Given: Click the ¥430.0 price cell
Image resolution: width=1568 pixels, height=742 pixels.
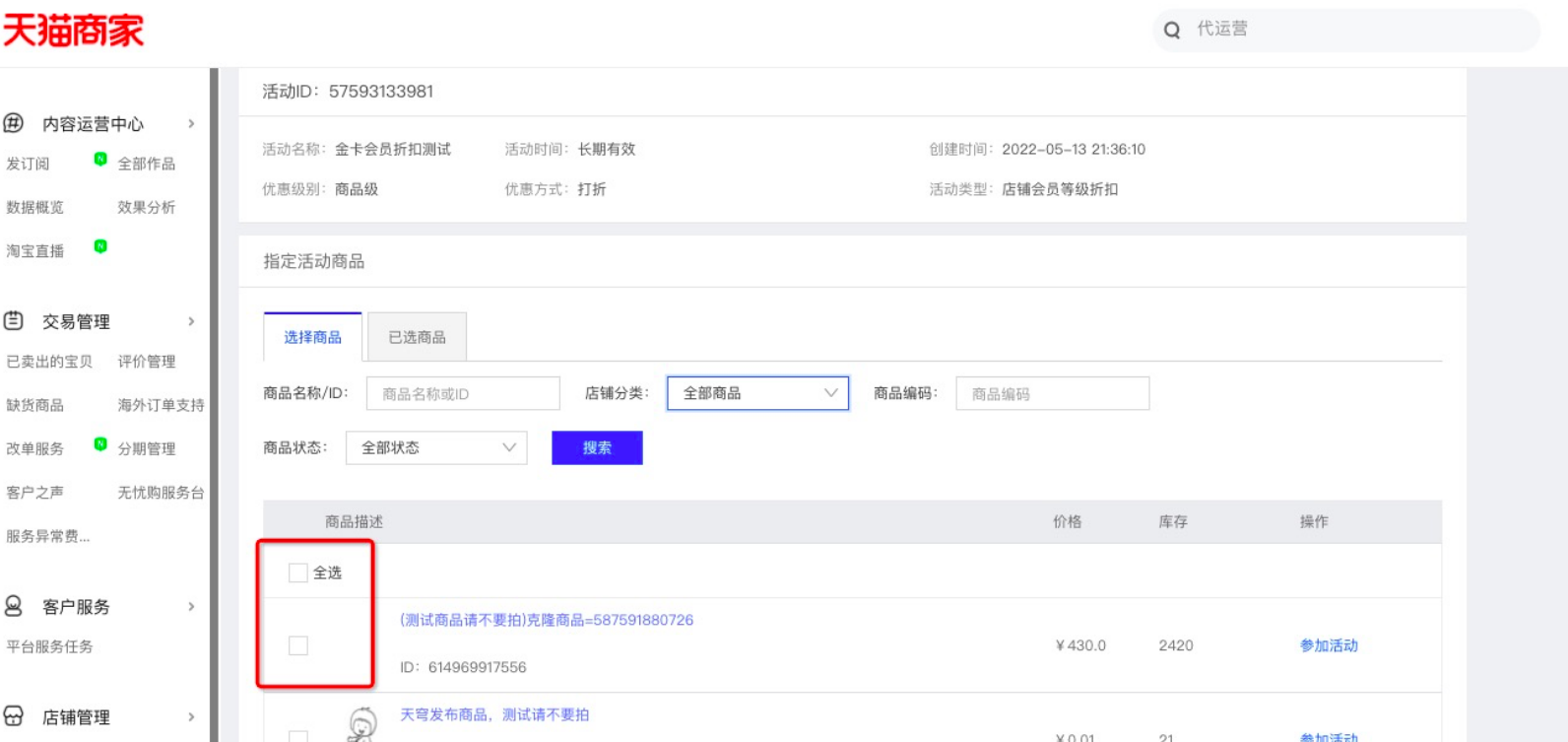Looking at the screenshot, I should click(x=1080, y=645).
